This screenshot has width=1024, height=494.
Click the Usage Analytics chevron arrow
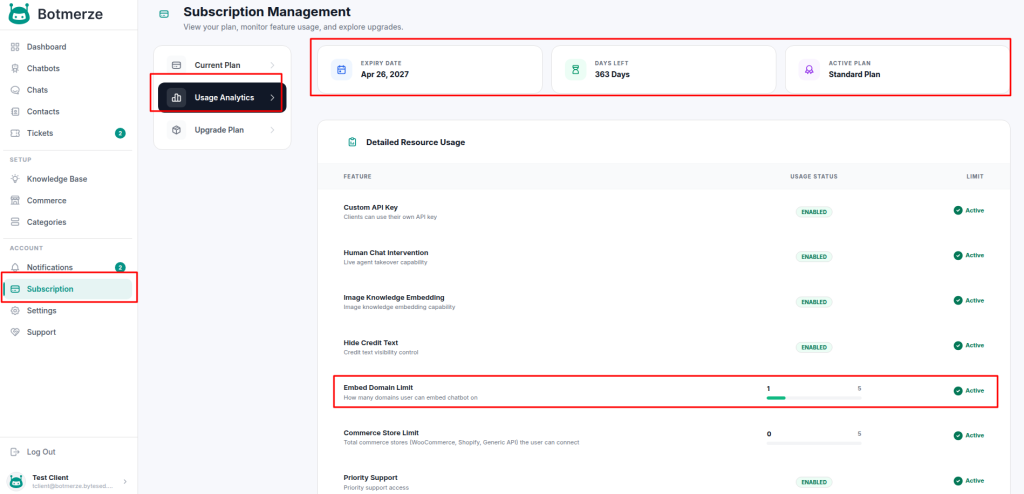coord(272,98)
